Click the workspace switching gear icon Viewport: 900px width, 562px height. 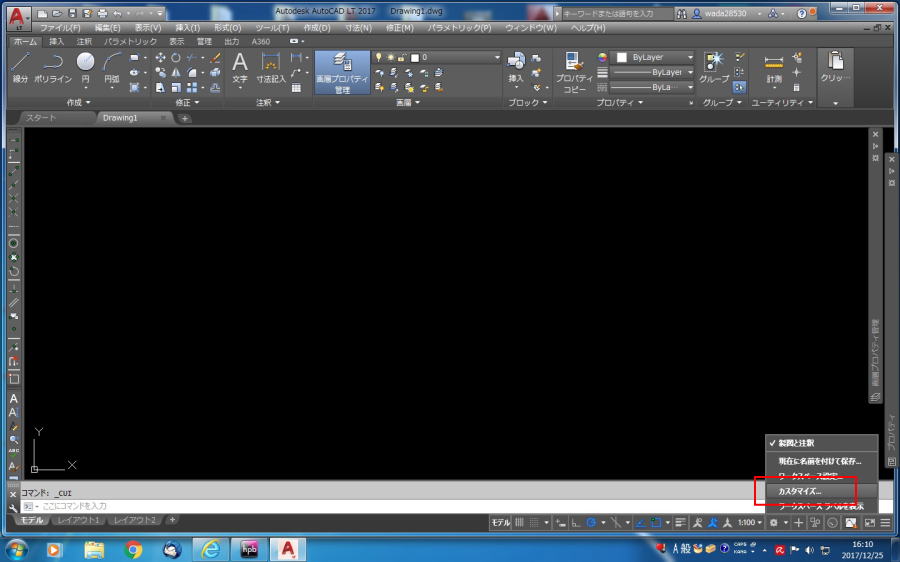point(774,522)
